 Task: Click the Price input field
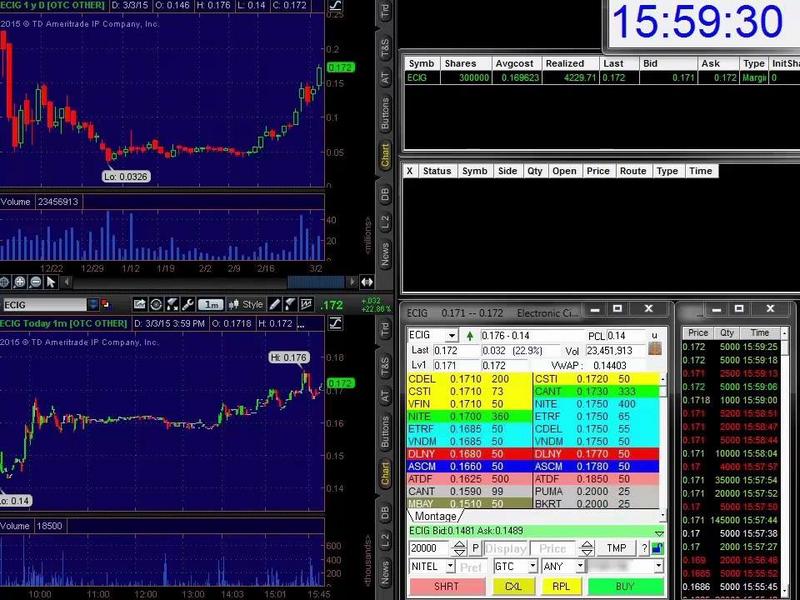pos(553,548)
